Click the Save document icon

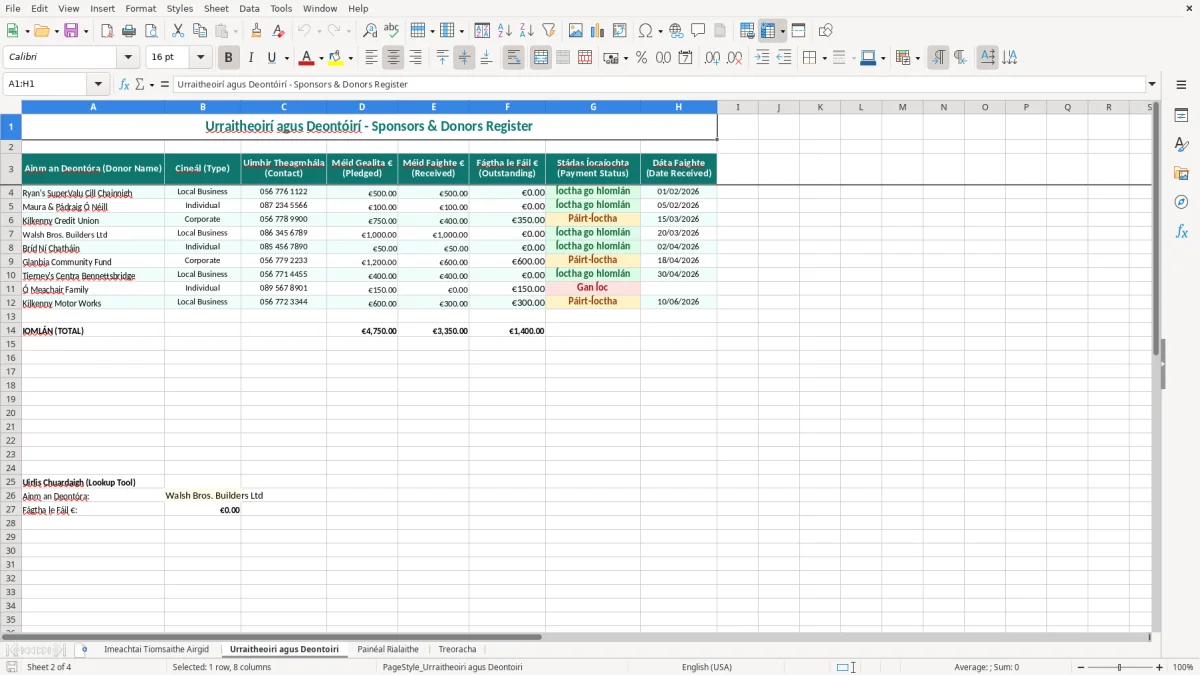71,31
